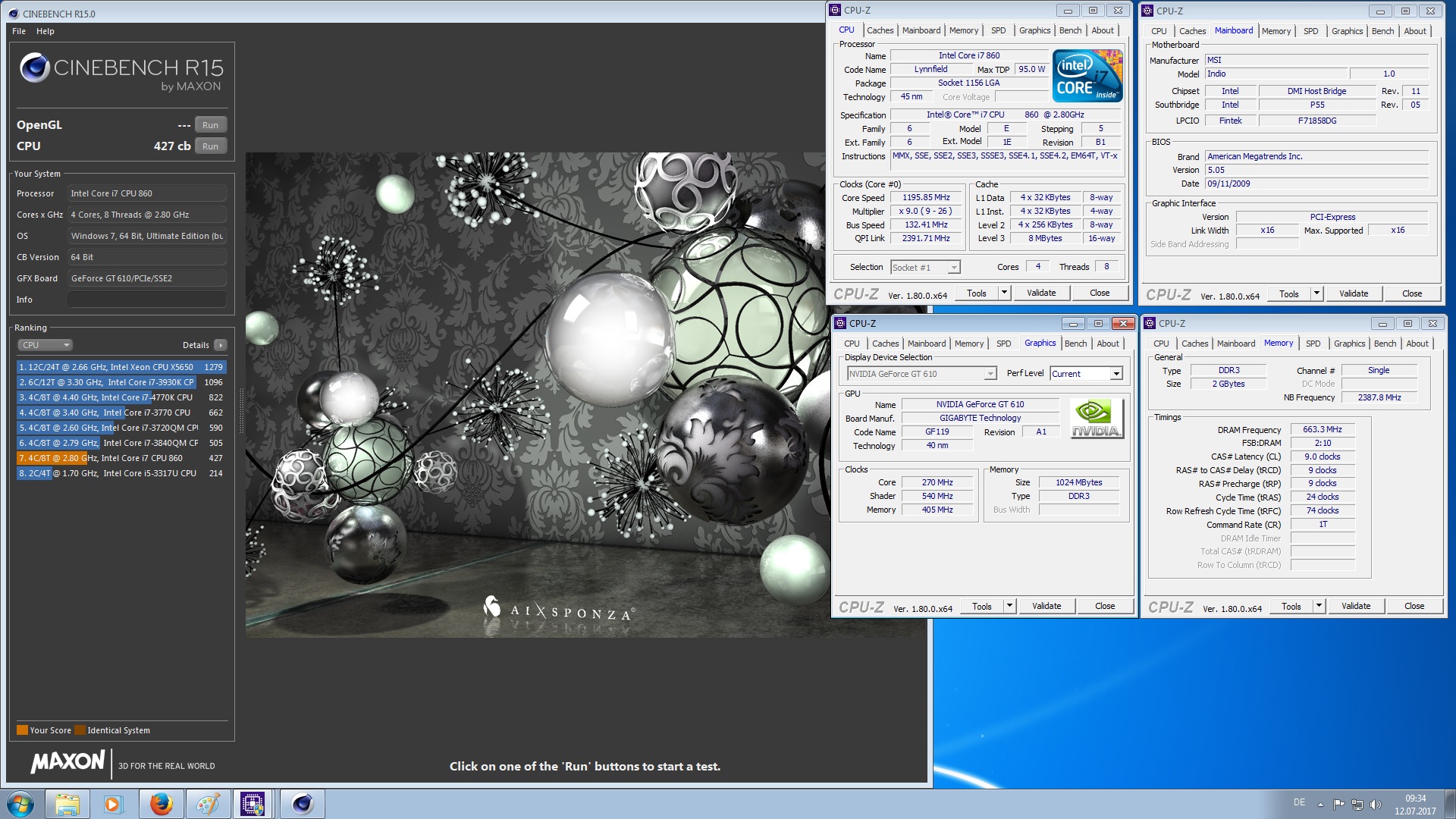This screenshot has height=819, width=1456.
Task: Click title icon of CPU-Z Mainboard-tab window
Action: [x=1148, y=11]
